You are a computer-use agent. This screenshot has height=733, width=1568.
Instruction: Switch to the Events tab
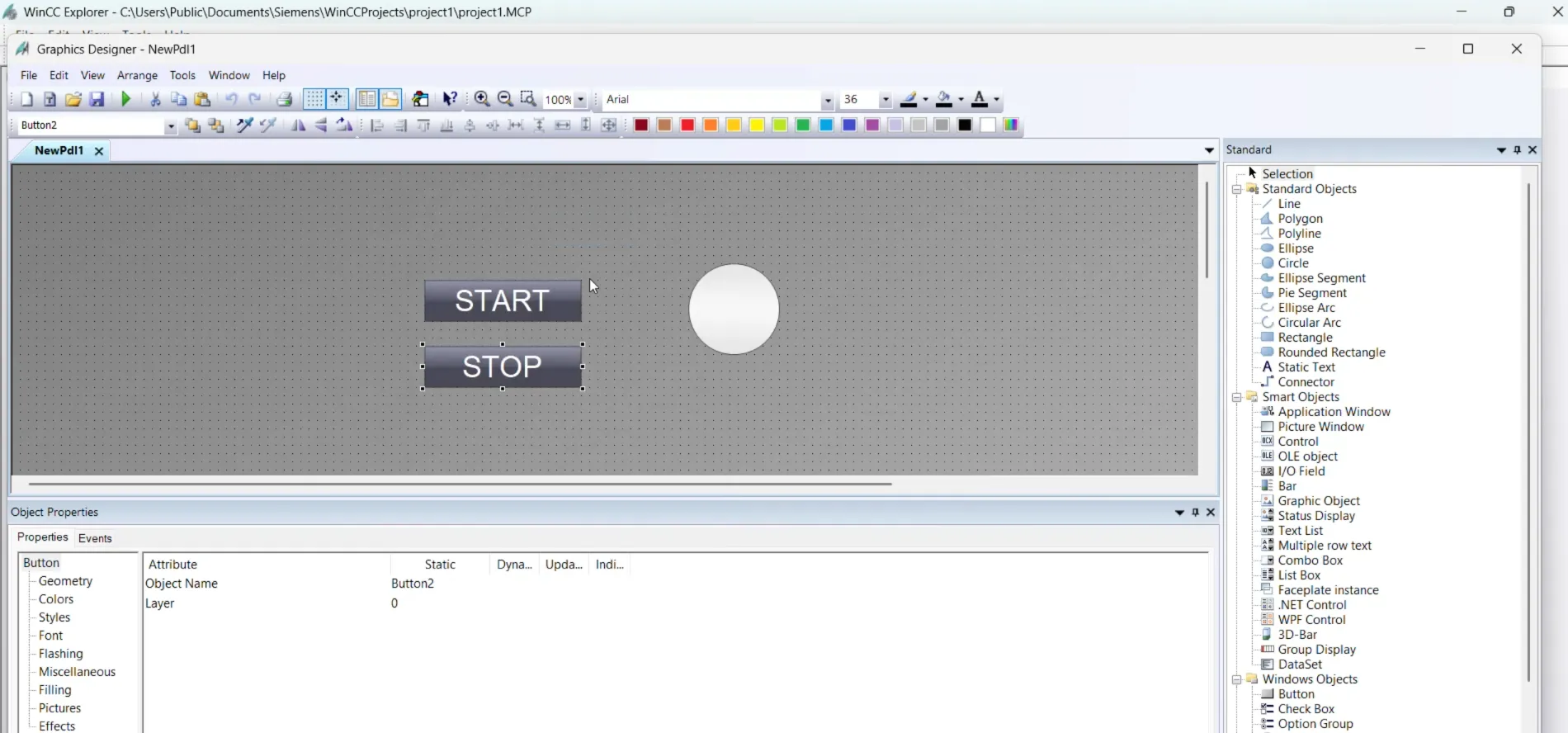(x=95, y=538)
